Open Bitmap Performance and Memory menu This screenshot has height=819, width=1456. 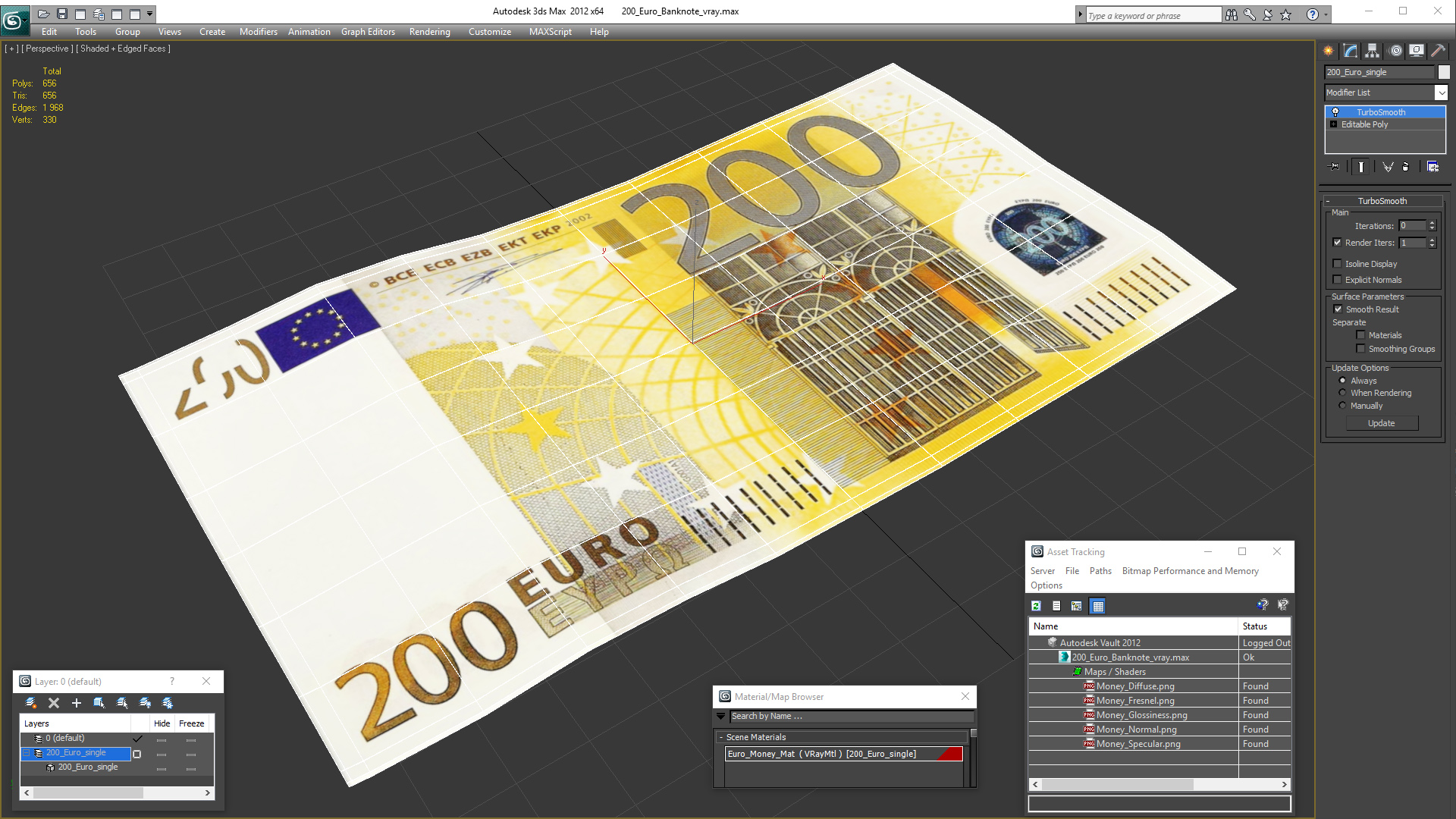[1190, 571]
